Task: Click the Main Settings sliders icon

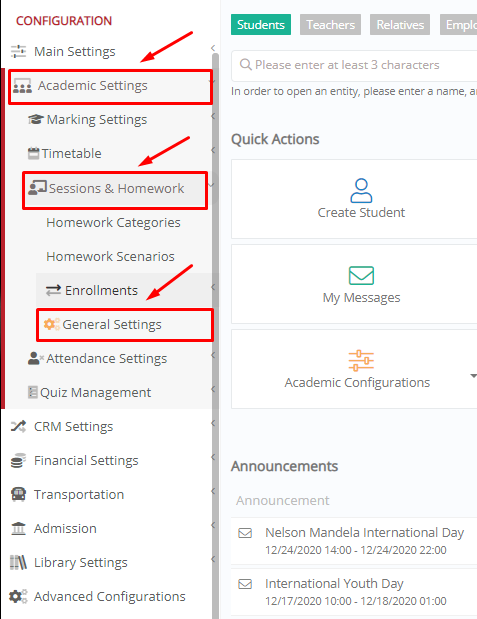Action: [x=18, y=51]
